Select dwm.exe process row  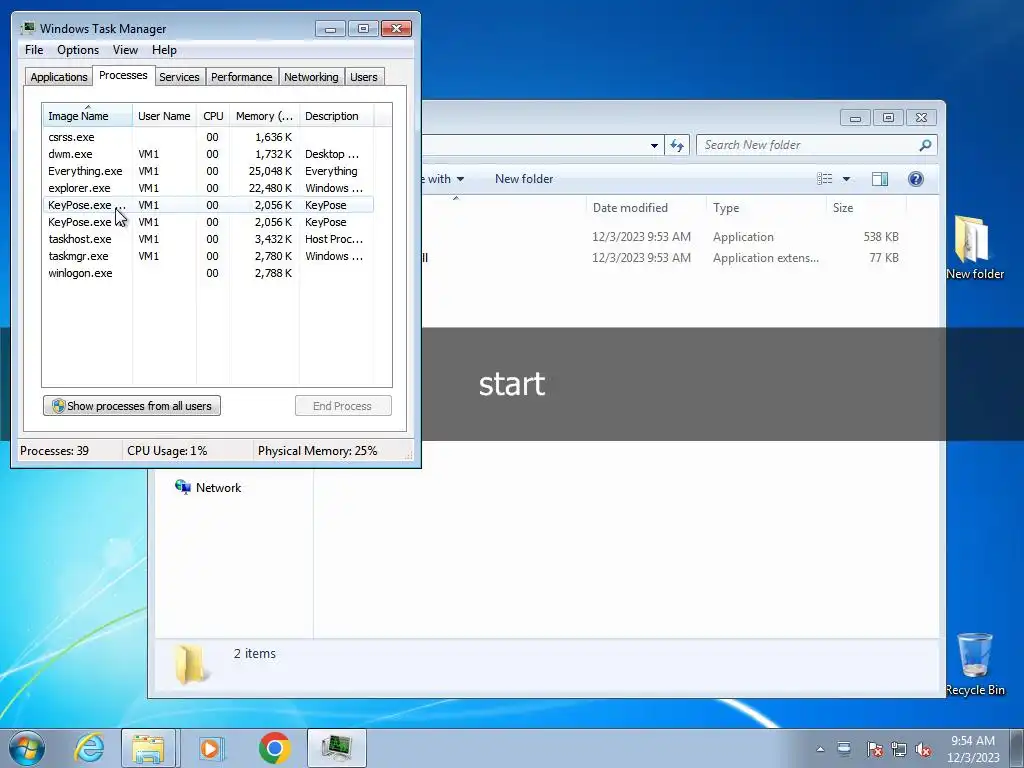coord(208,154)
